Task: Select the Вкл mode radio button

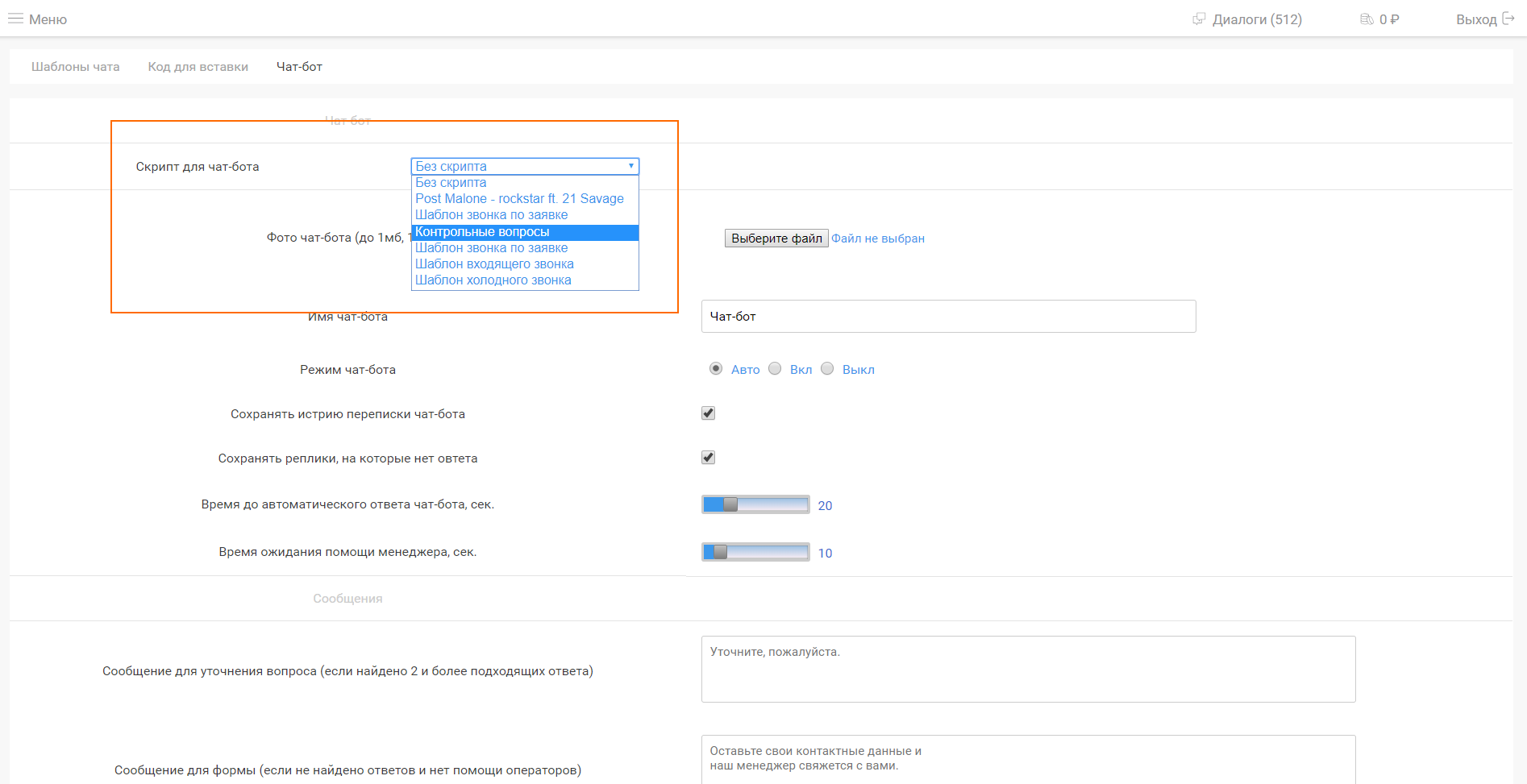Action: click(x=775, y=369)
